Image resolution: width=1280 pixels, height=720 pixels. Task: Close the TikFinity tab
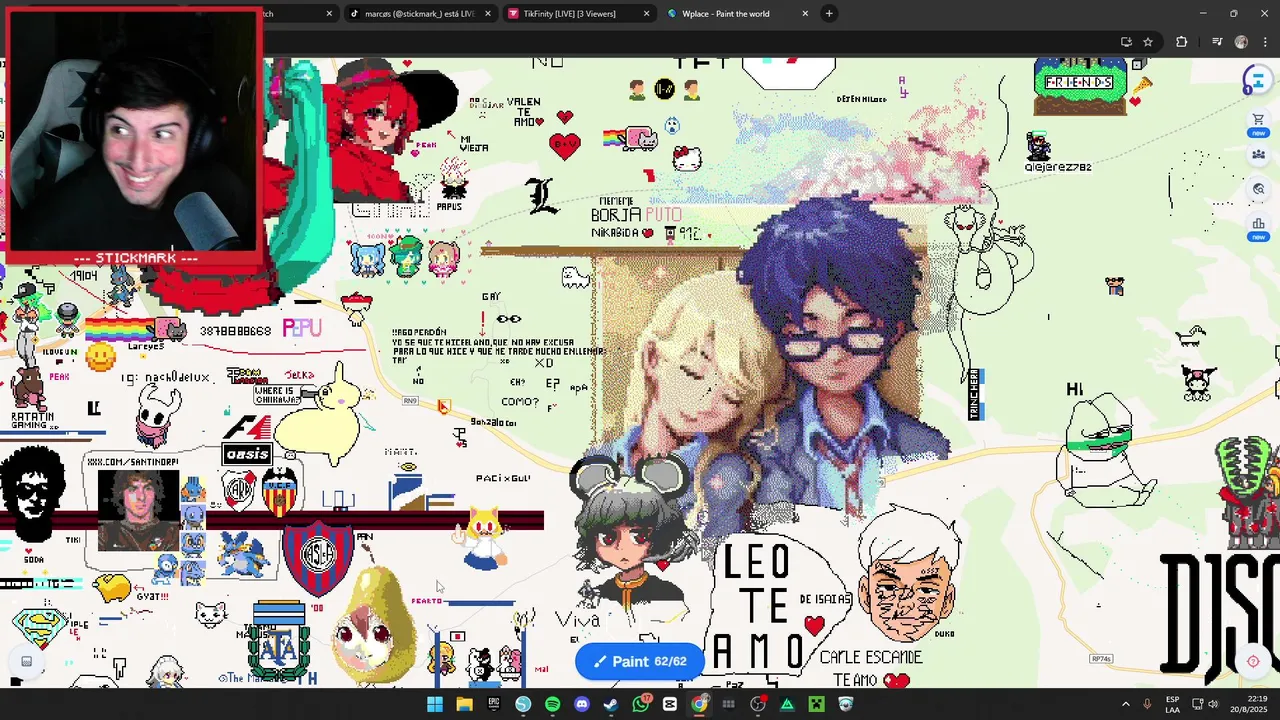point(646,13)
